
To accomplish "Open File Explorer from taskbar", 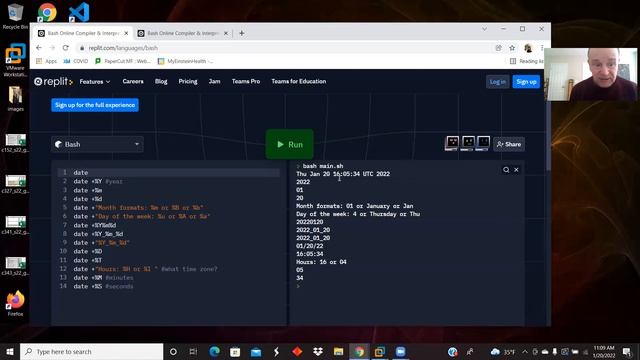I will pos(338,351).
